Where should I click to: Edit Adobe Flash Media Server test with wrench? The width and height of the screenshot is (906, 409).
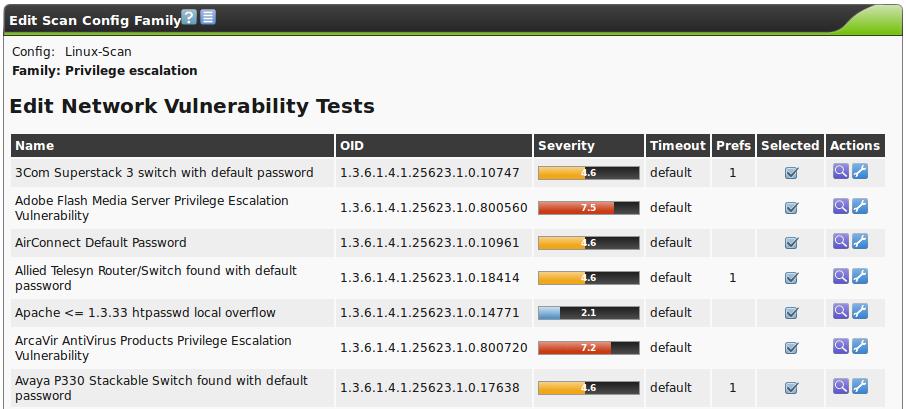coord(860,207)
